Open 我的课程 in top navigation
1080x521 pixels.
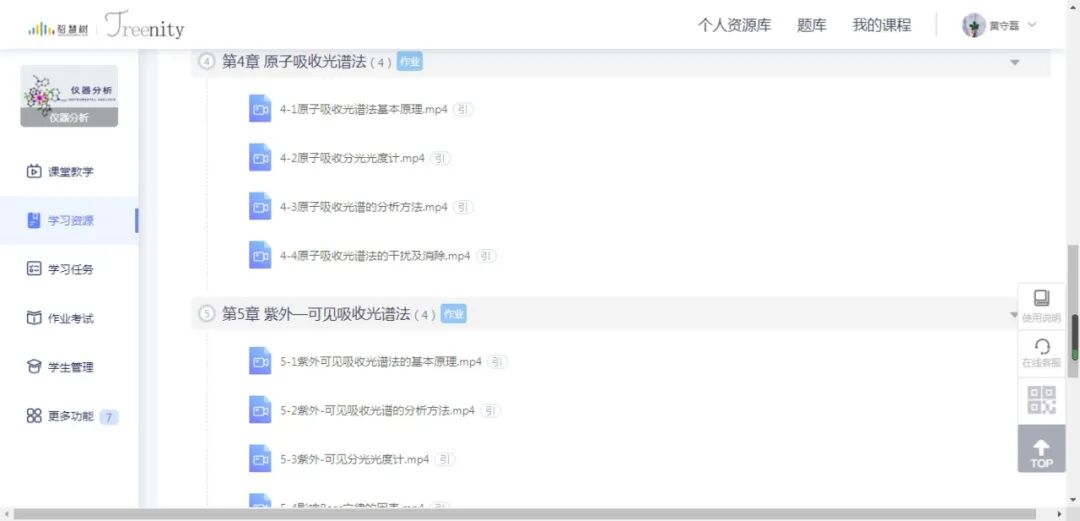click(x=882, y=25)
